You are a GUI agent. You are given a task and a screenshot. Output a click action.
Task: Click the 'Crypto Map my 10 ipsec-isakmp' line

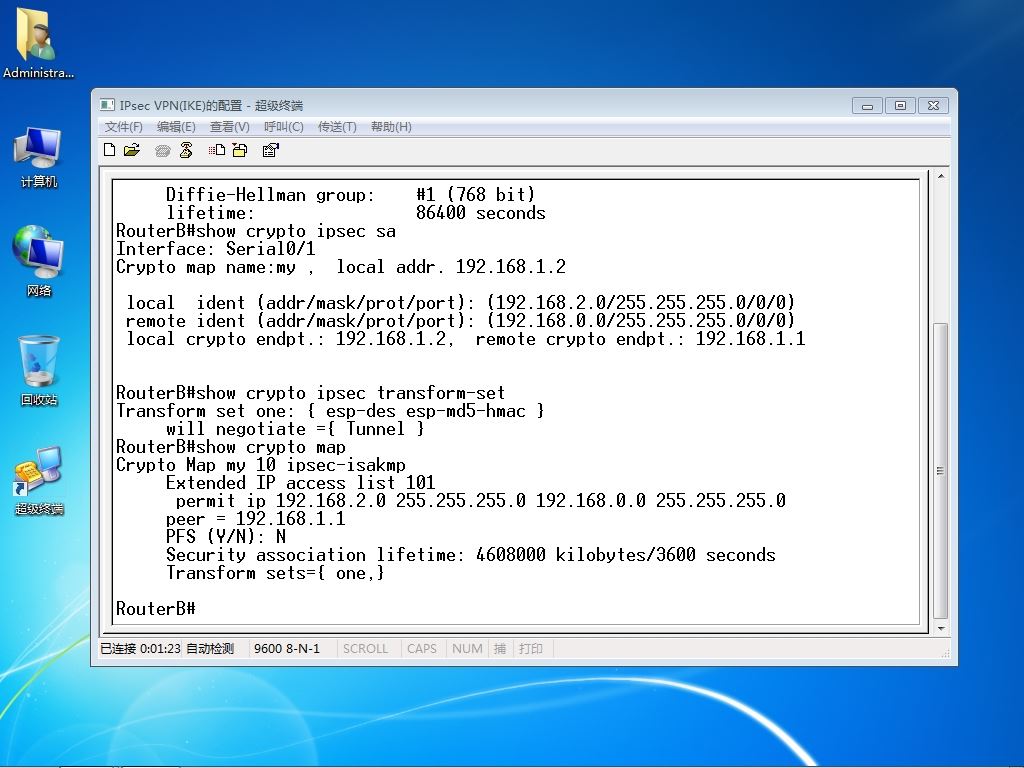tap(261, 465)
